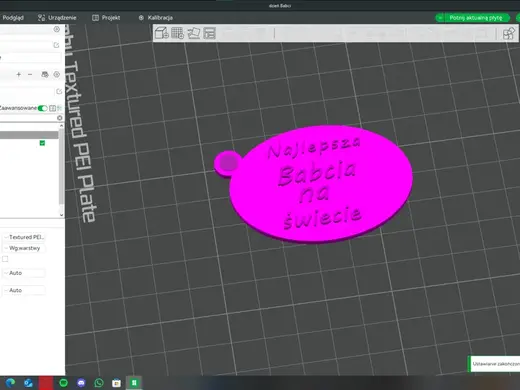Click the Ustawianie zakończone notification
The image size is (520, 390).
click(494, 364)
